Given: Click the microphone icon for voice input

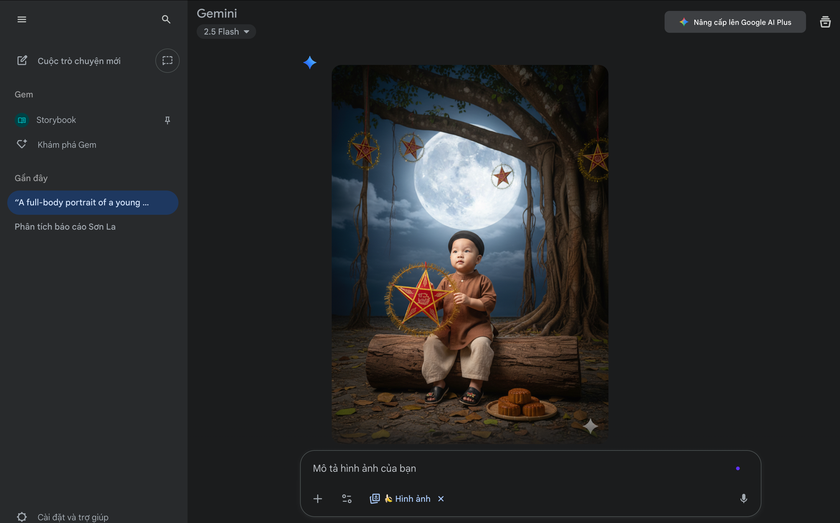Looking at the screenshot, I should click(x=743, y=498).
